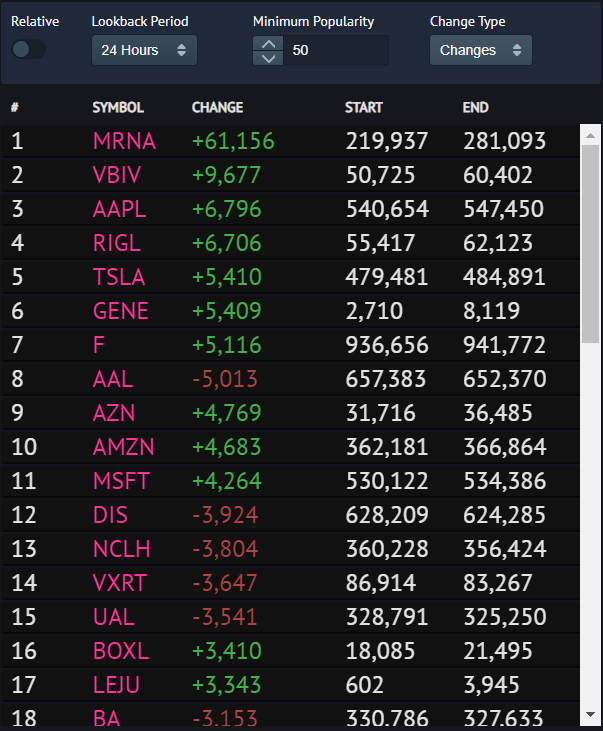This screenshot has height=731, width=603.
Task: Open the F symbol link
Action: 98,345
